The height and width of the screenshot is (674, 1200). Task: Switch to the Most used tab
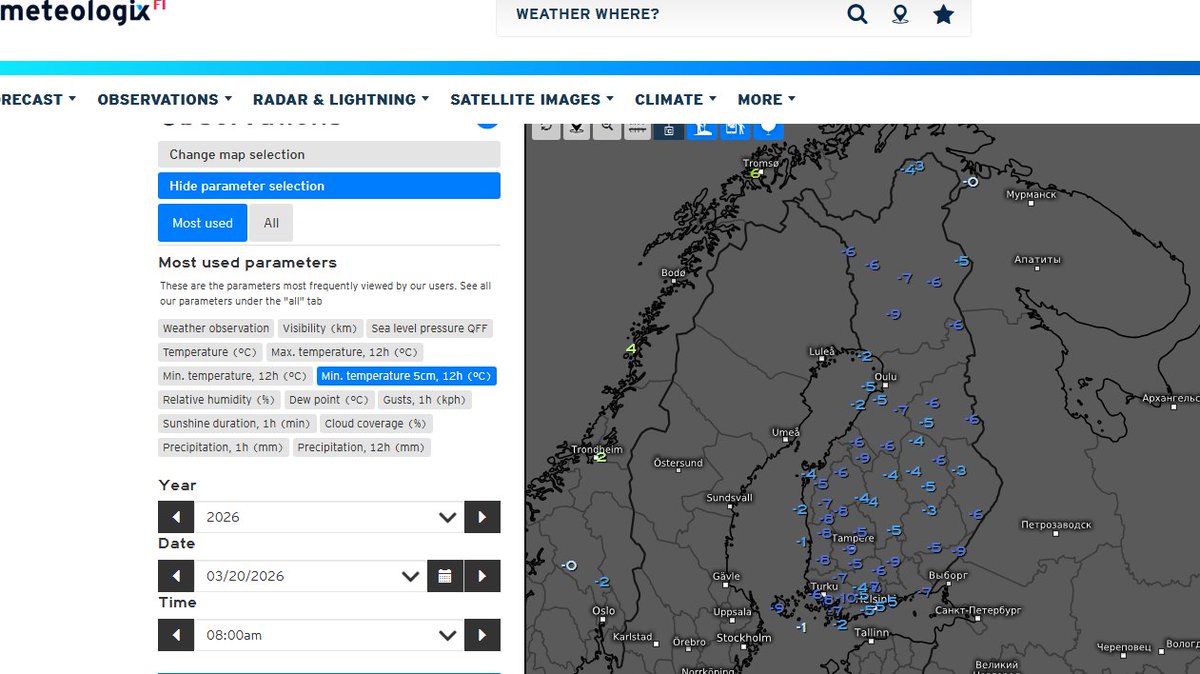[202, 223]
